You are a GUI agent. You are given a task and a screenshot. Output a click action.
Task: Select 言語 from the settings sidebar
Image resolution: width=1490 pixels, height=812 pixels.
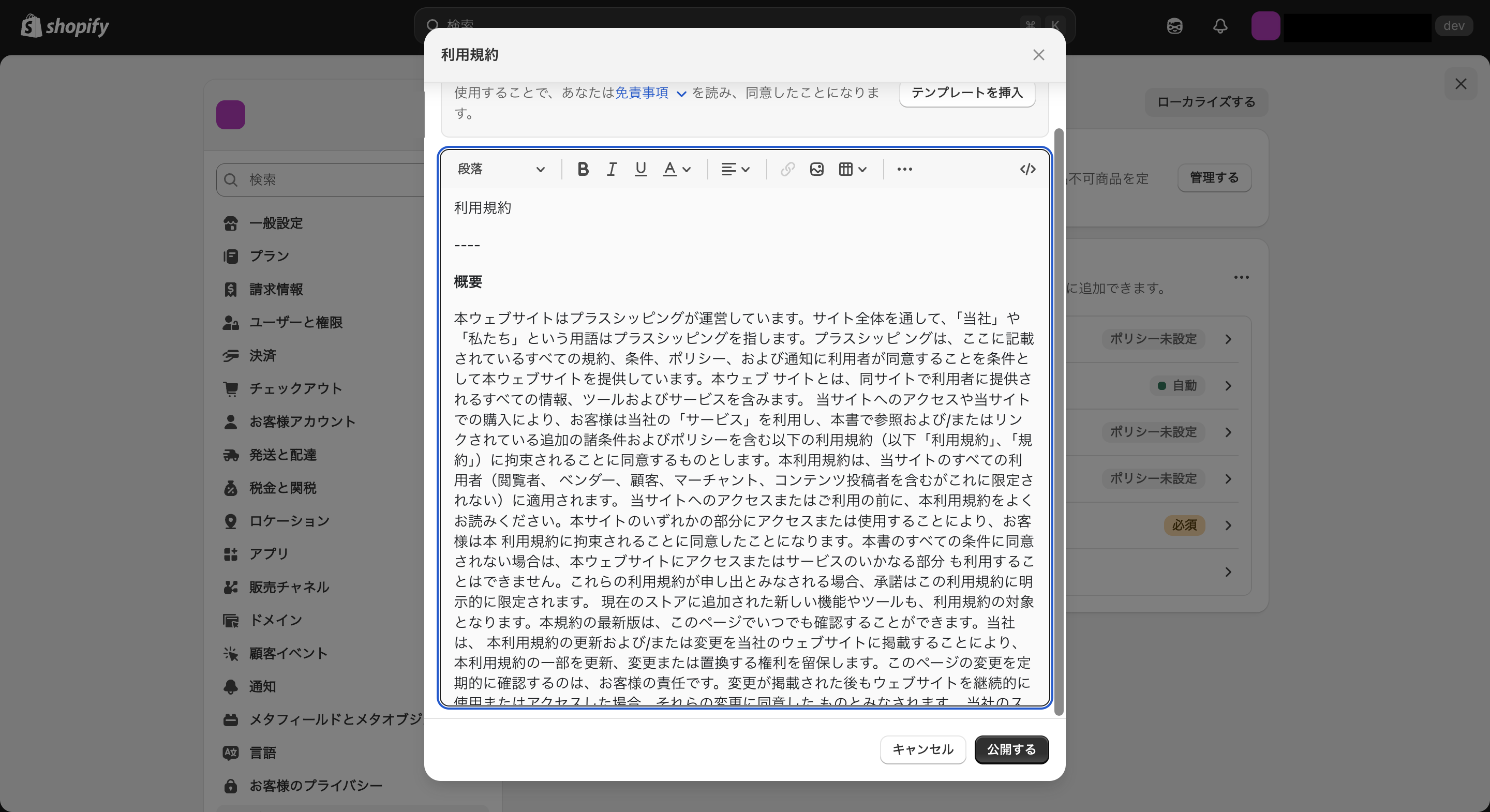point(263,753)
